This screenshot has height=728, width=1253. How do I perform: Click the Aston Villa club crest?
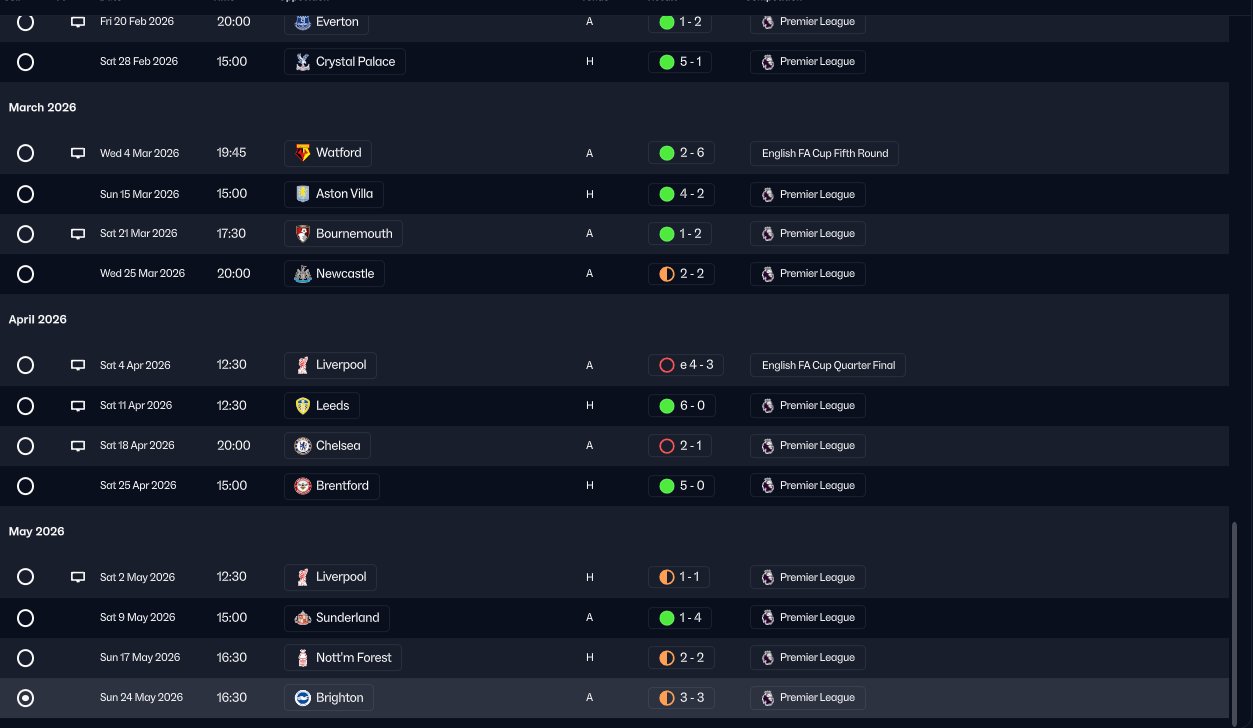pos(303,194)
